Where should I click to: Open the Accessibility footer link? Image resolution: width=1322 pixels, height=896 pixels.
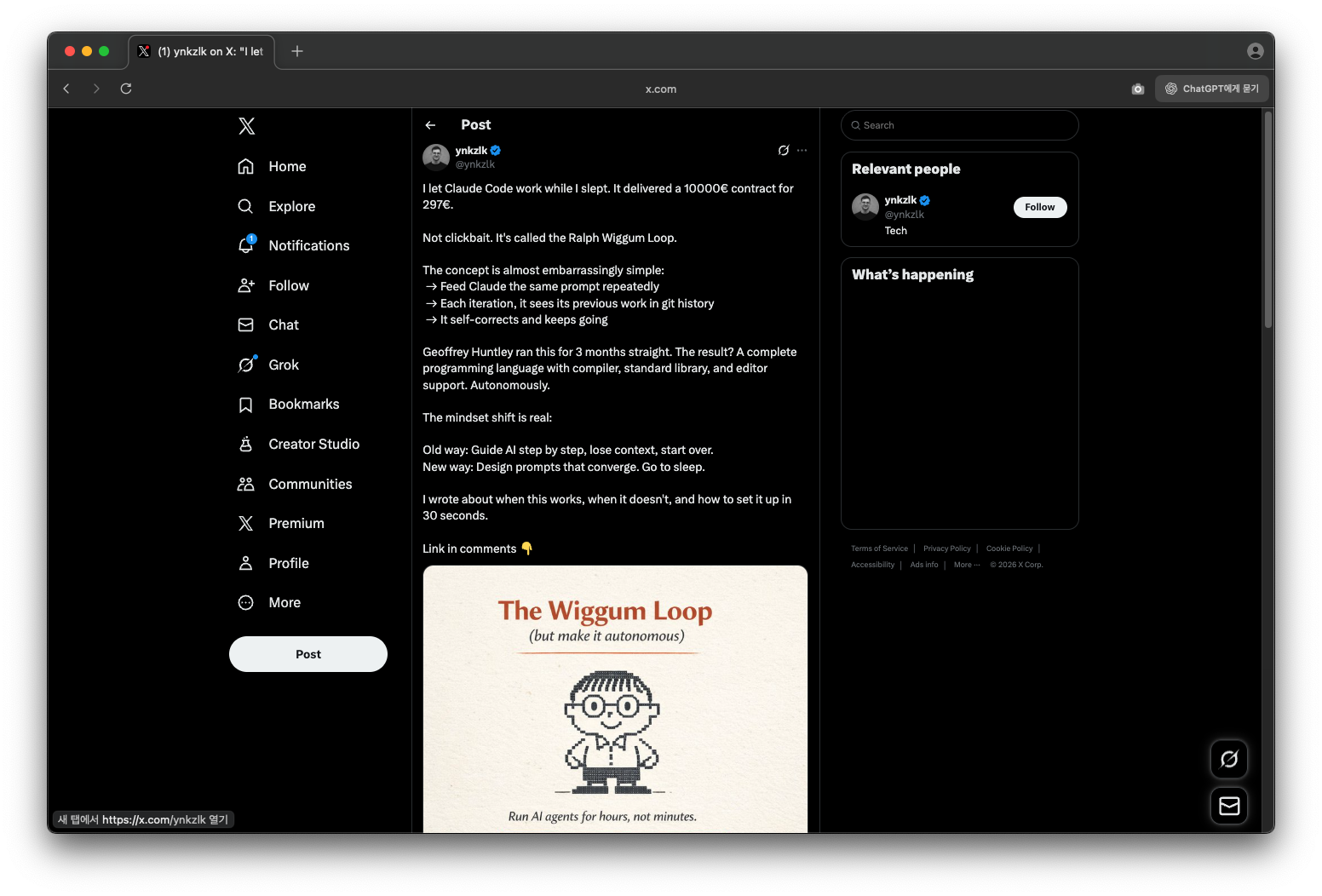873,565
